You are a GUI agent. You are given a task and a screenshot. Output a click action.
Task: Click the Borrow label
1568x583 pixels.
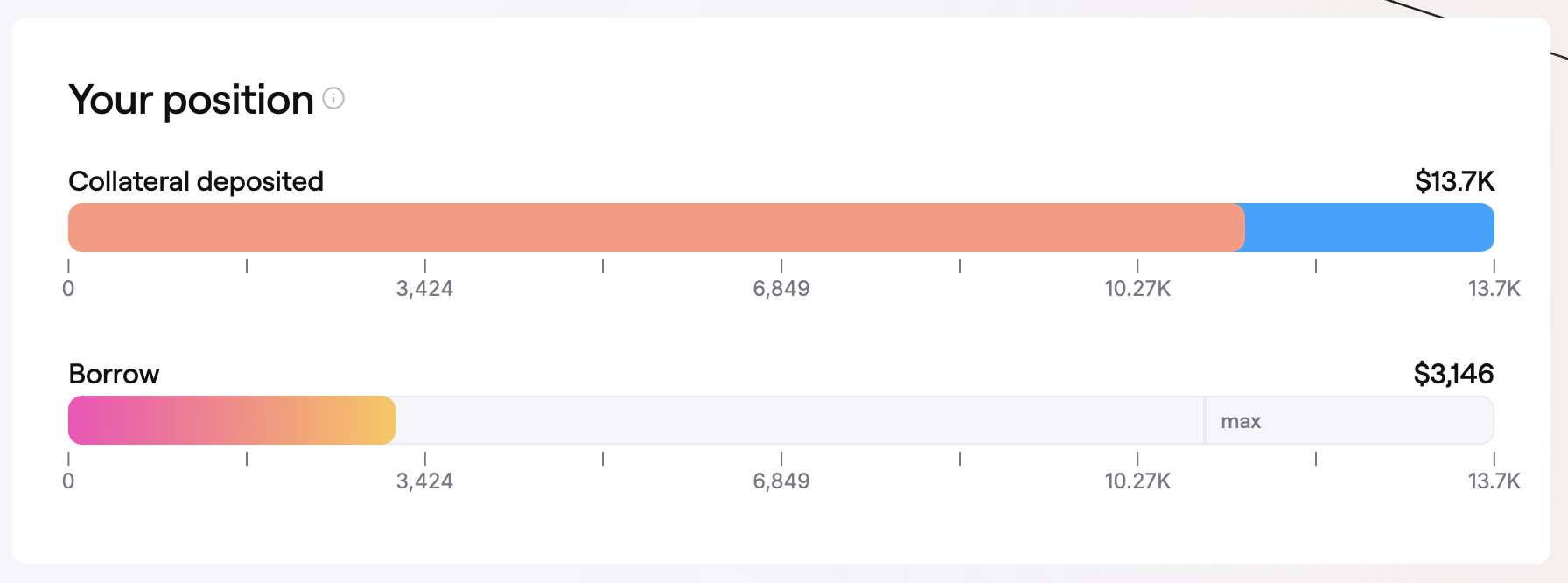point(114,374)
